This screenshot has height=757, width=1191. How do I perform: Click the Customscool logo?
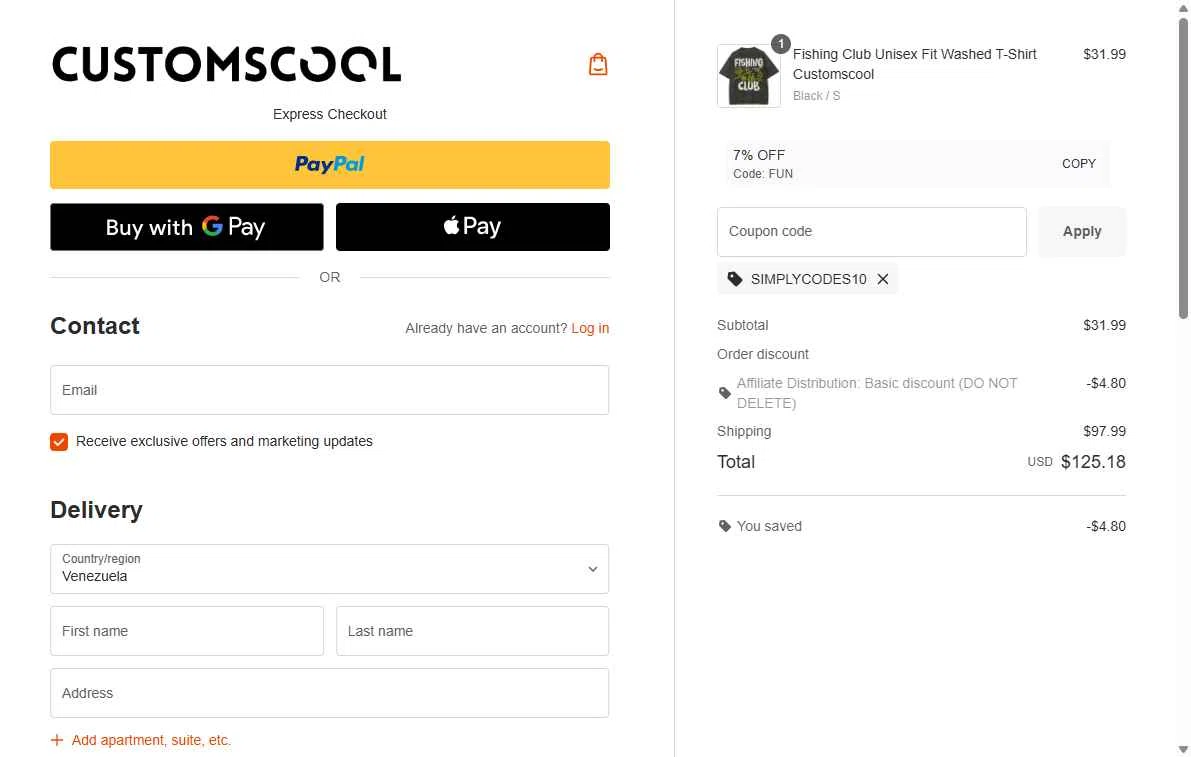point(226,65)
